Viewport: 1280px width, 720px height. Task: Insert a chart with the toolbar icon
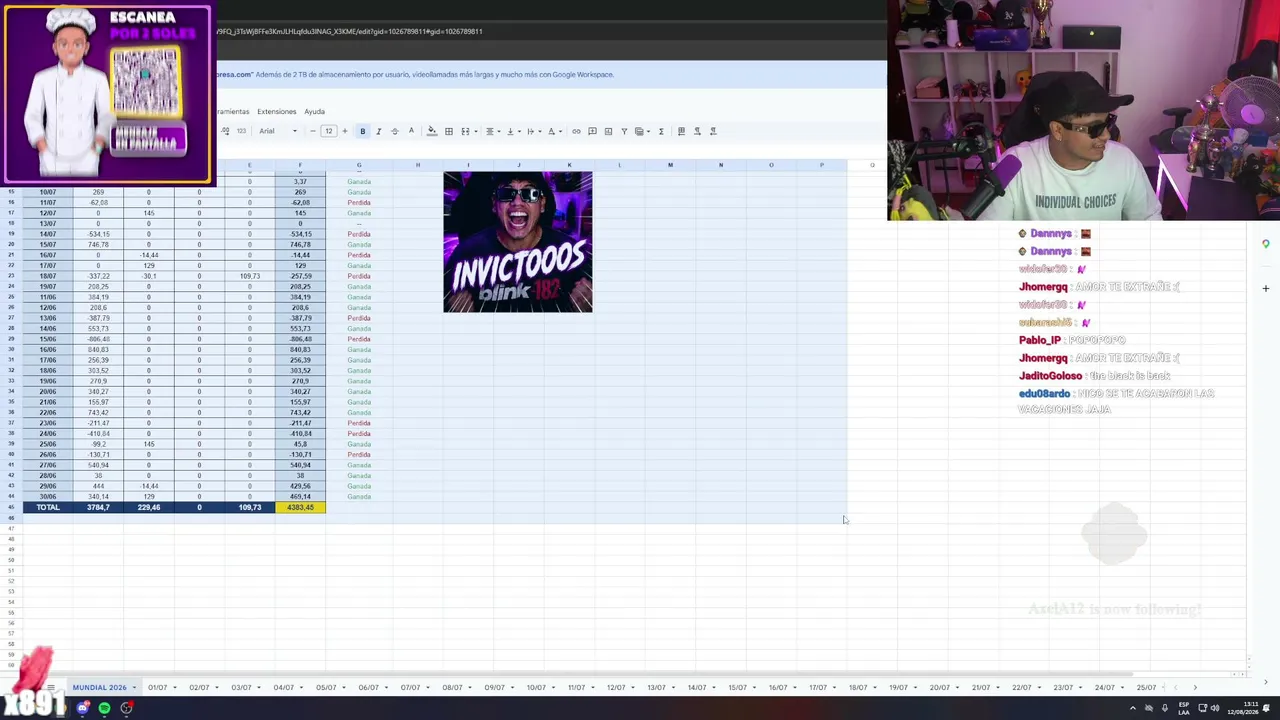coord(608,131)
